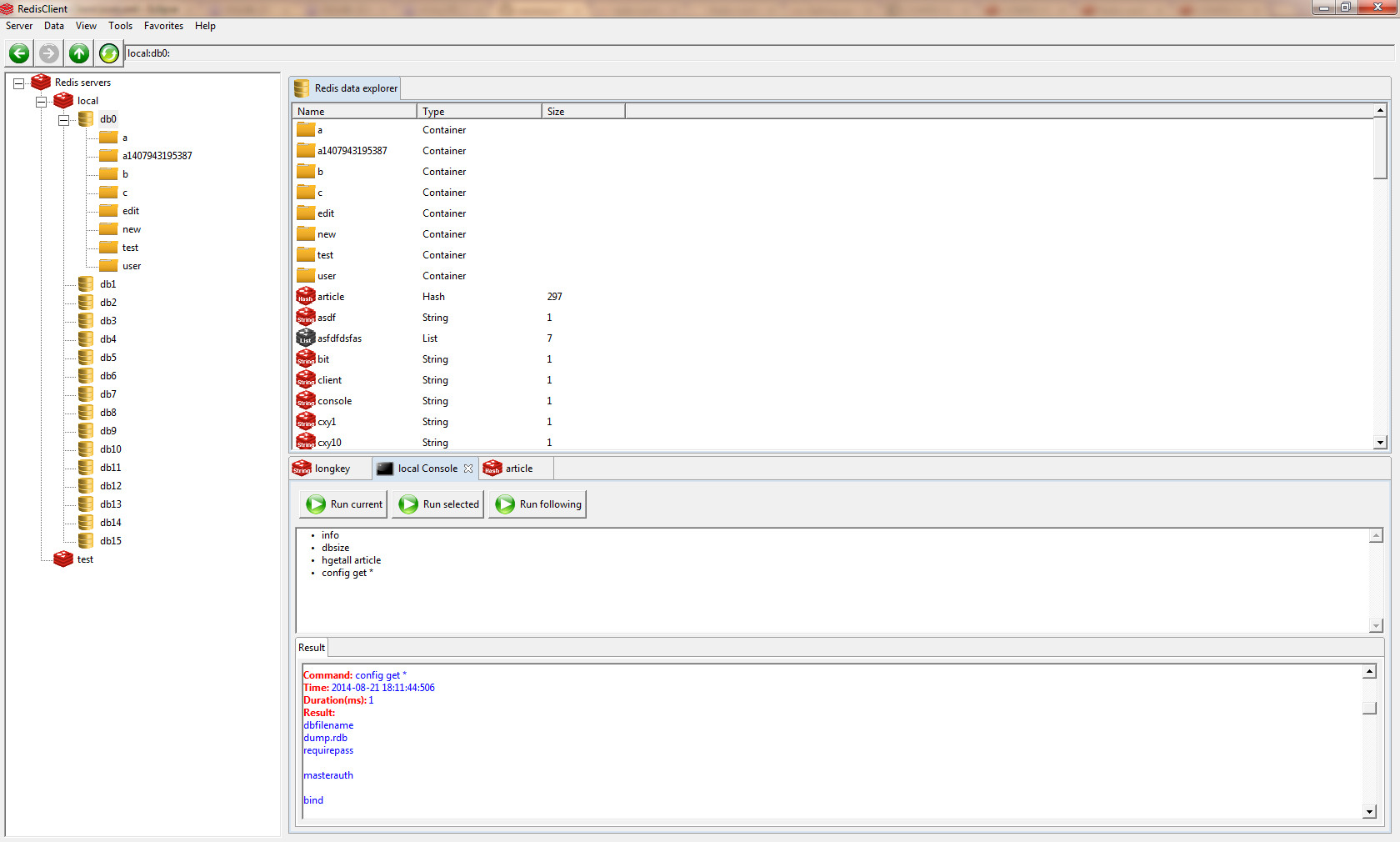Click the Result pane scrollbar thumb
The image size is (1400, 842).
(x=1369, y=708)
